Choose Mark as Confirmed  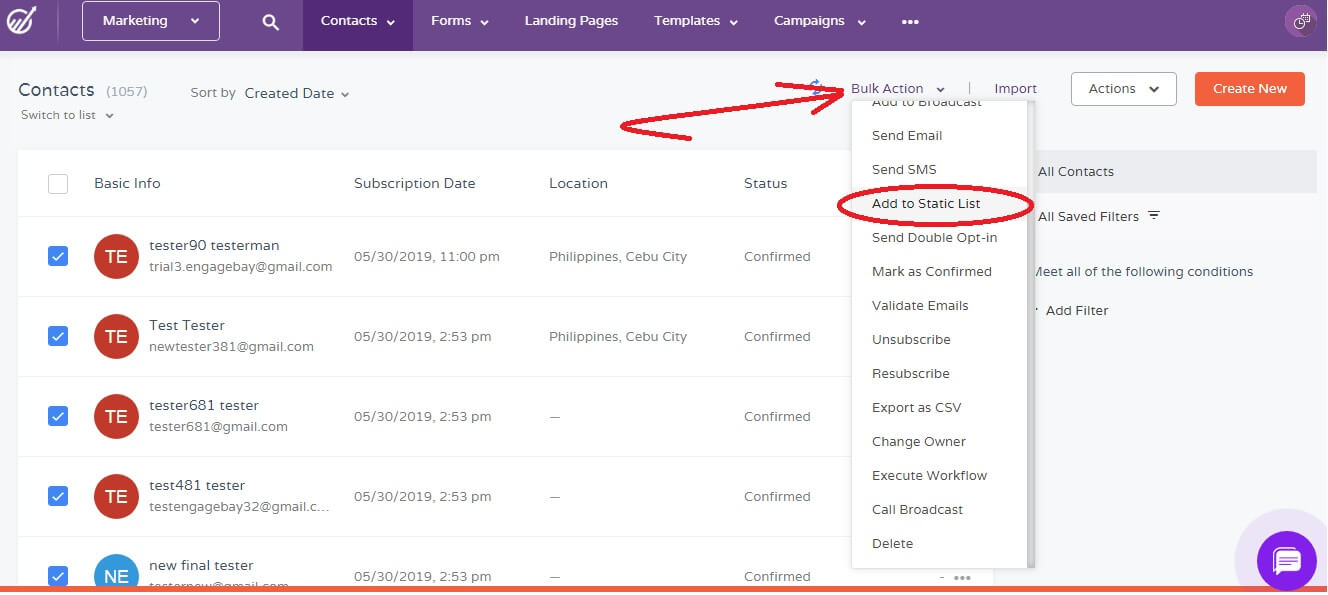(932, 272)
